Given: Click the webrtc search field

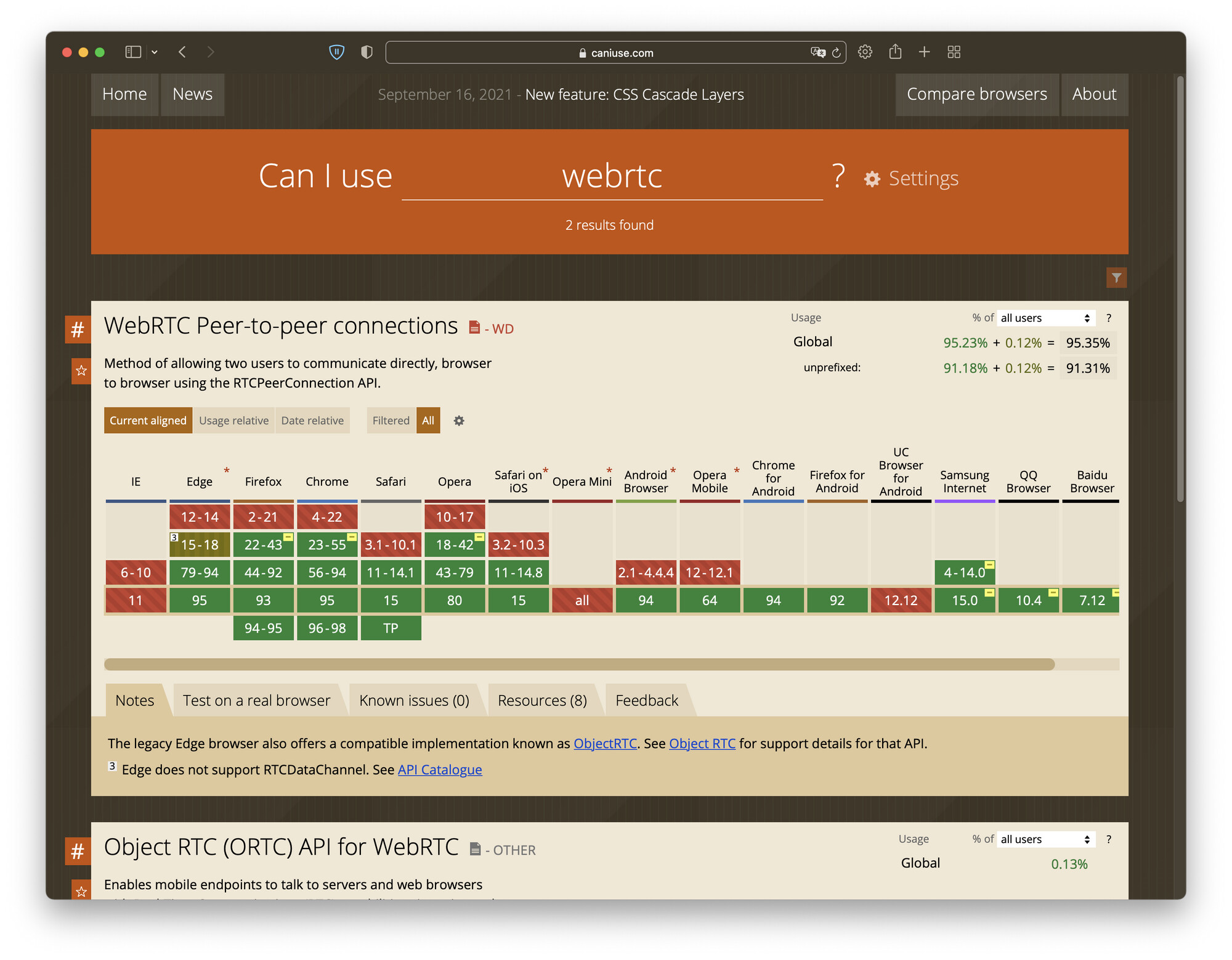Looking at the screenshot, I should (x=612, y=176).
